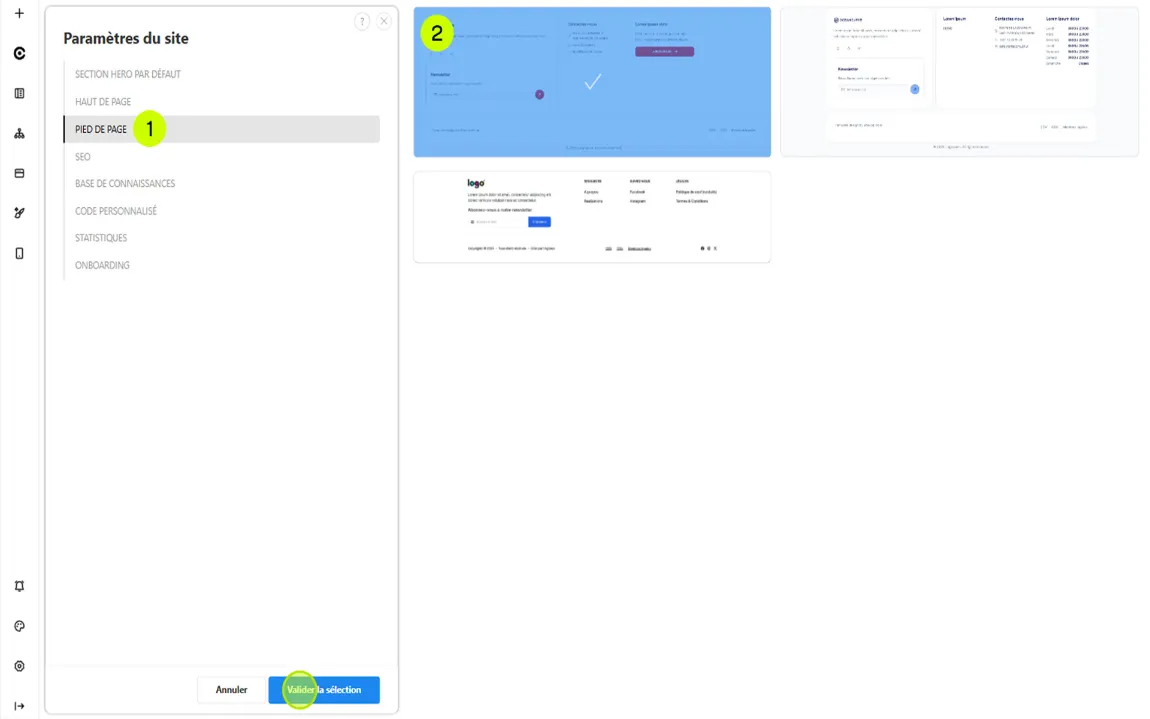Open the settings gear icon in sidebar
1150x719 pixels.
pos(19,666)
